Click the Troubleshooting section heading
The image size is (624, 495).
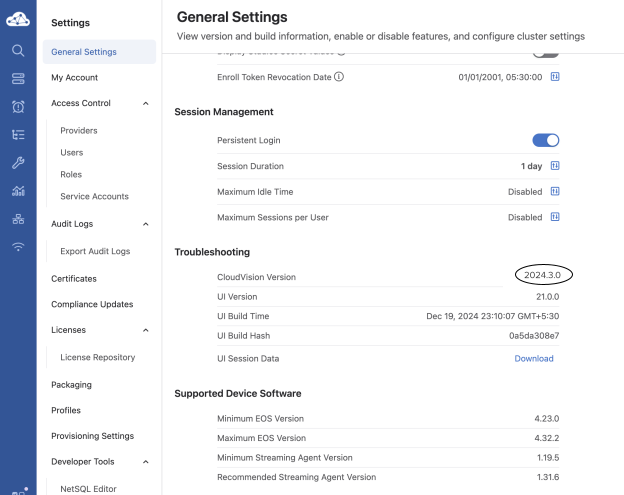[212, 252]
